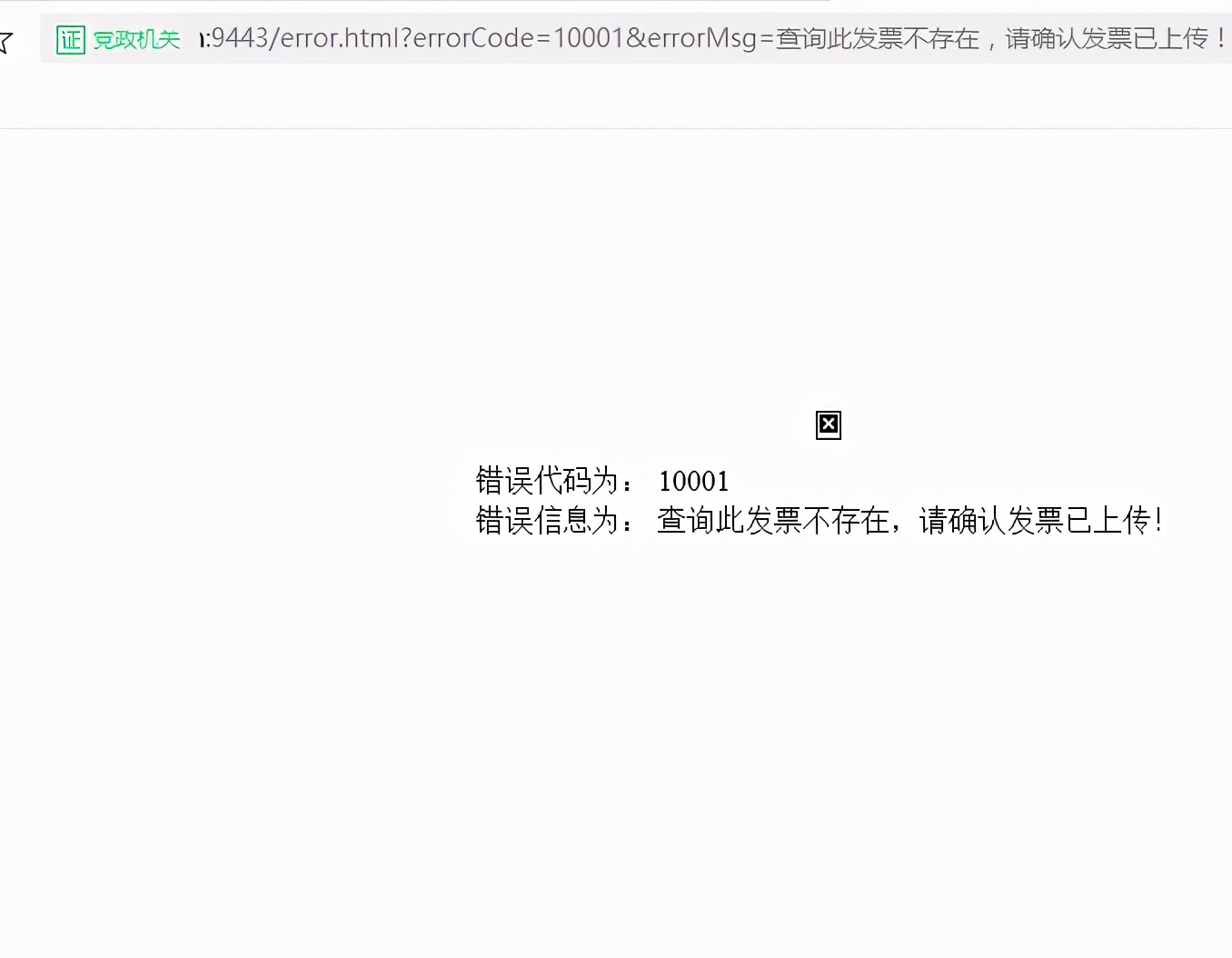Click the gray divider line below the header
This screenshot has width=1232, height=958.
coord(616,128)
